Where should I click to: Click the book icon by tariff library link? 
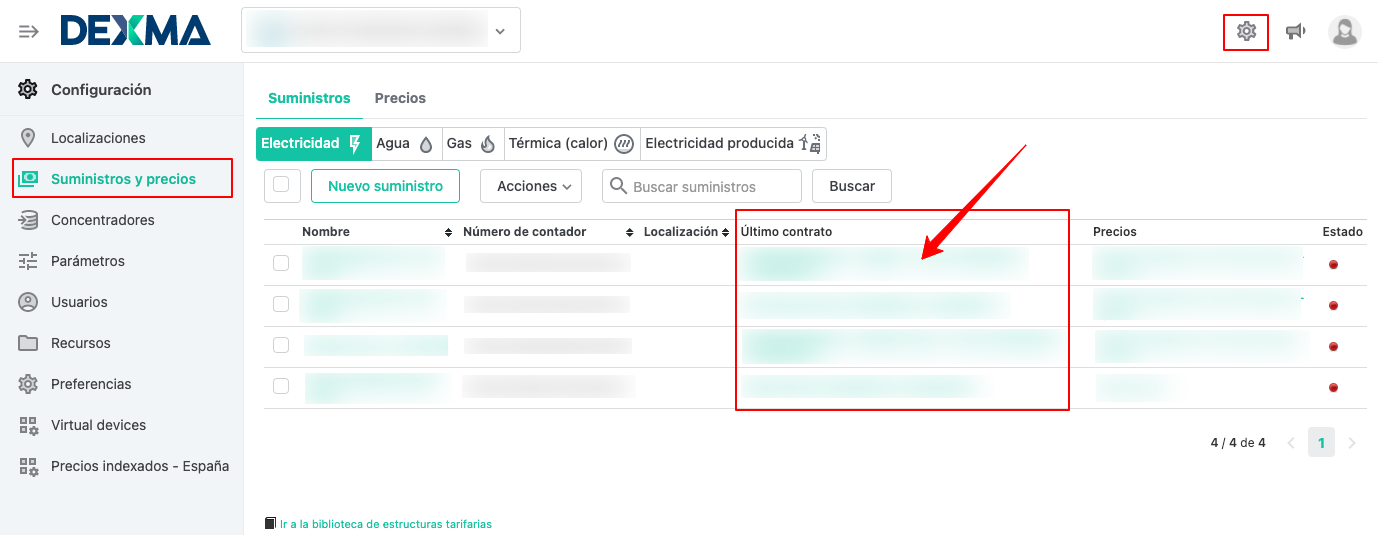(270, 523)
